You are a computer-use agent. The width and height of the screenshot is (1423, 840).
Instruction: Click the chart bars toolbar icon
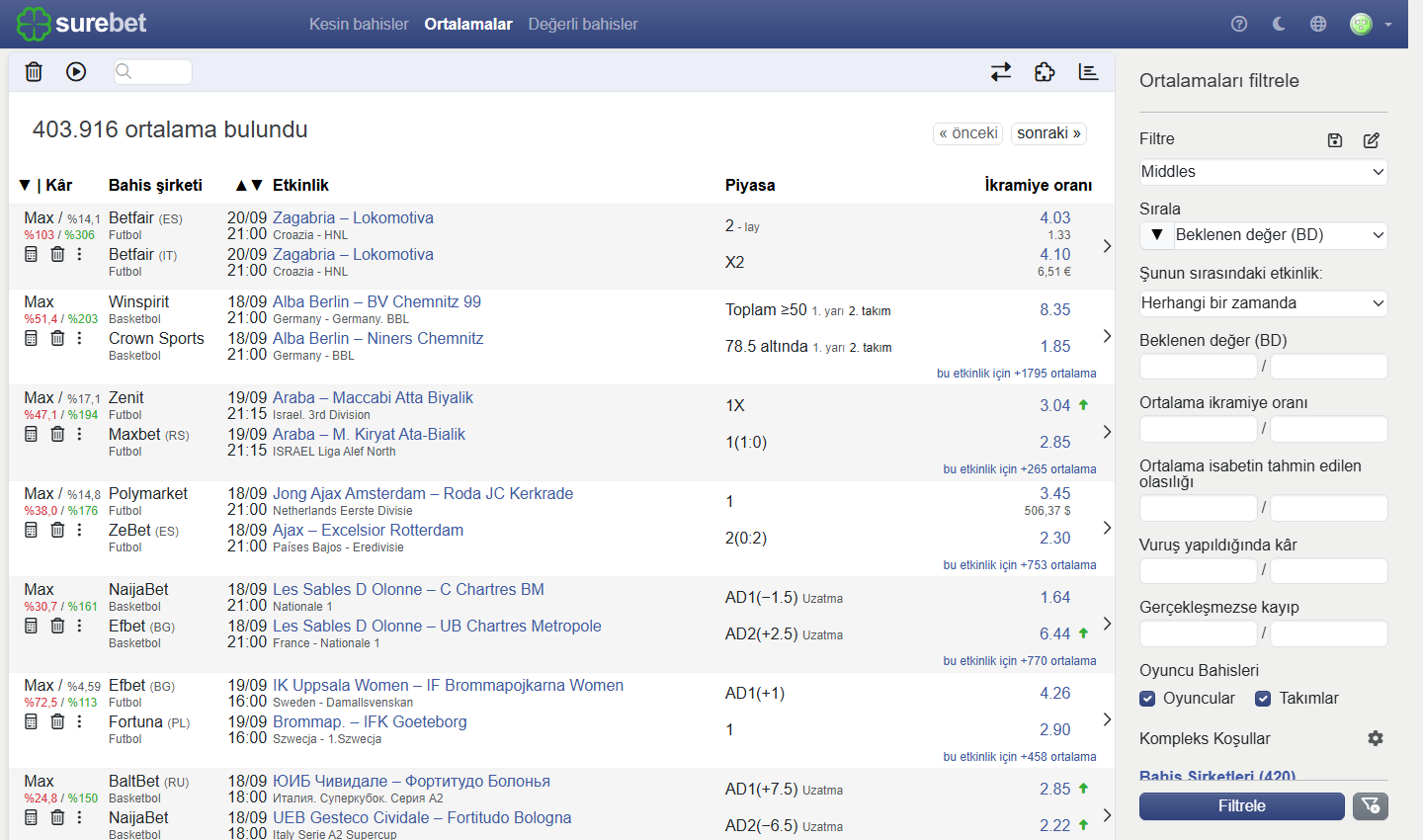pos(1088,71)
